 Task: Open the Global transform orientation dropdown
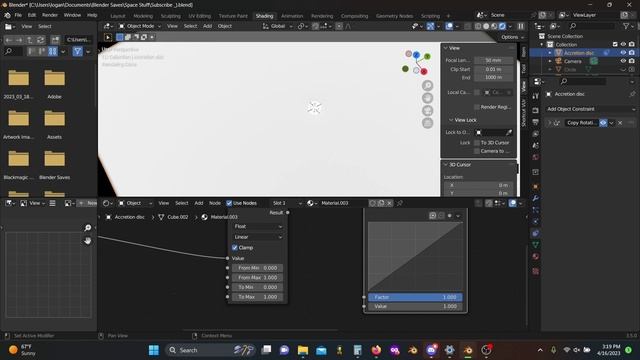278,26
